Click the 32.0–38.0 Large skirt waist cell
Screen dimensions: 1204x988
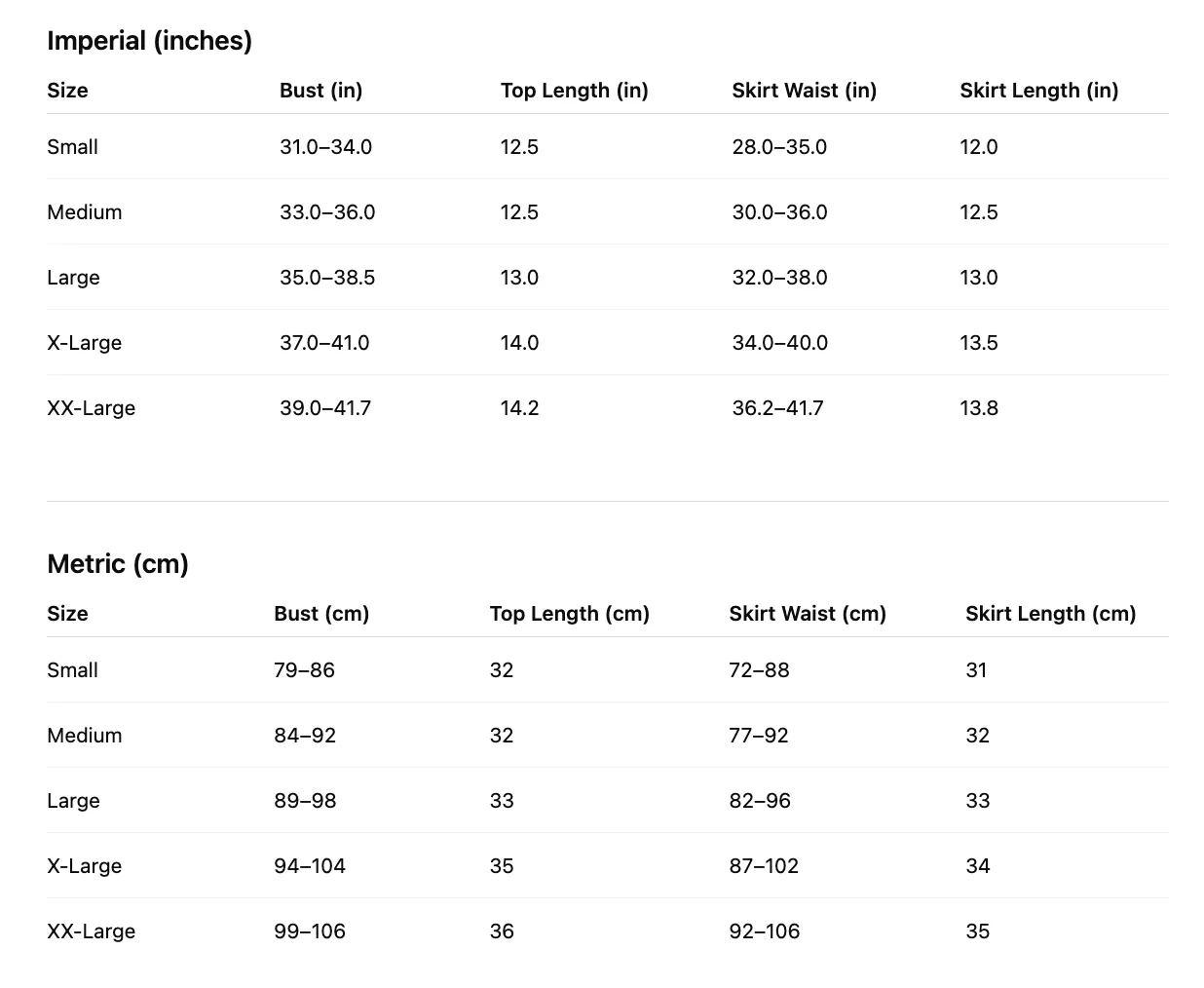click(779, 278)
